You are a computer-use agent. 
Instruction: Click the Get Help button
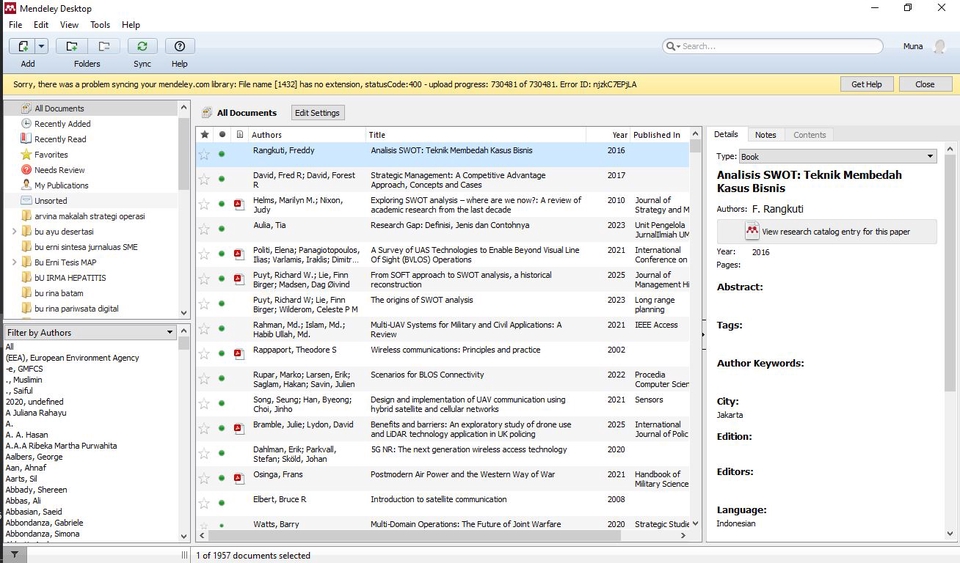pos(866,84)
